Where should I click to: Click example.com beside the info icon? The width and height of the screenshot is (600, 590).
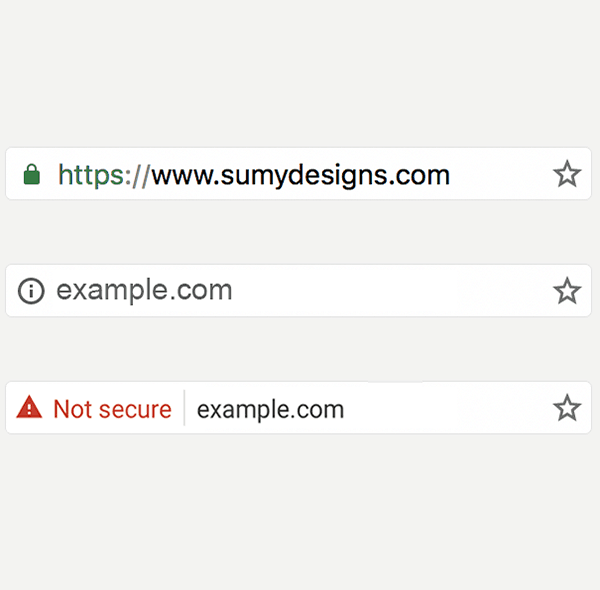pos(144,290)
